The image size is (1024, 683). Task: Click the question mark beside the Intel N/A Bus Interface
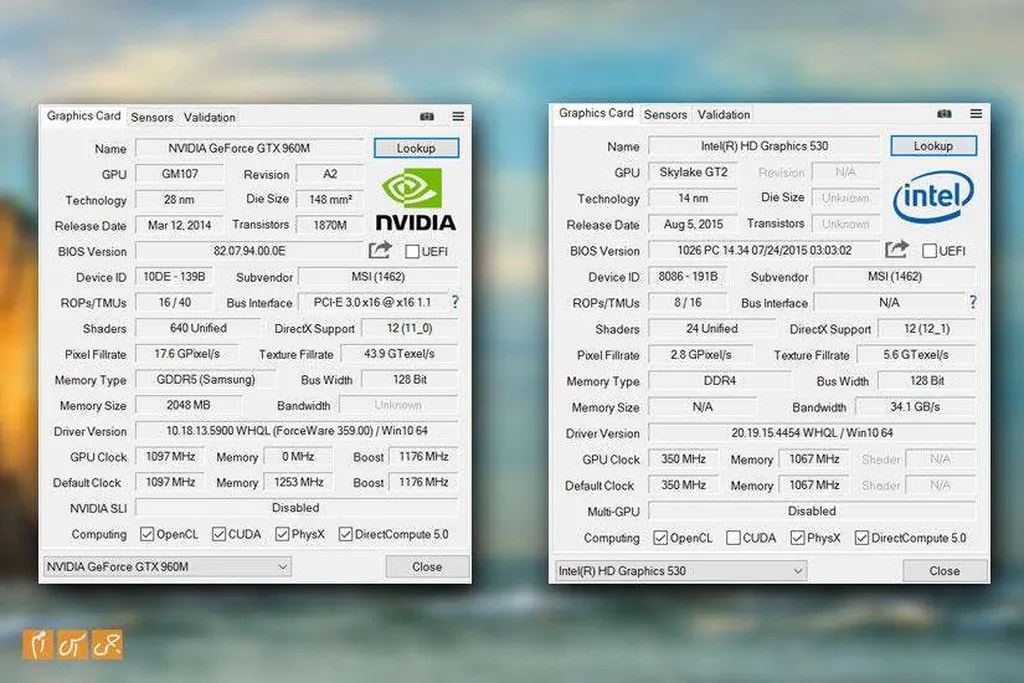[973, 302]
